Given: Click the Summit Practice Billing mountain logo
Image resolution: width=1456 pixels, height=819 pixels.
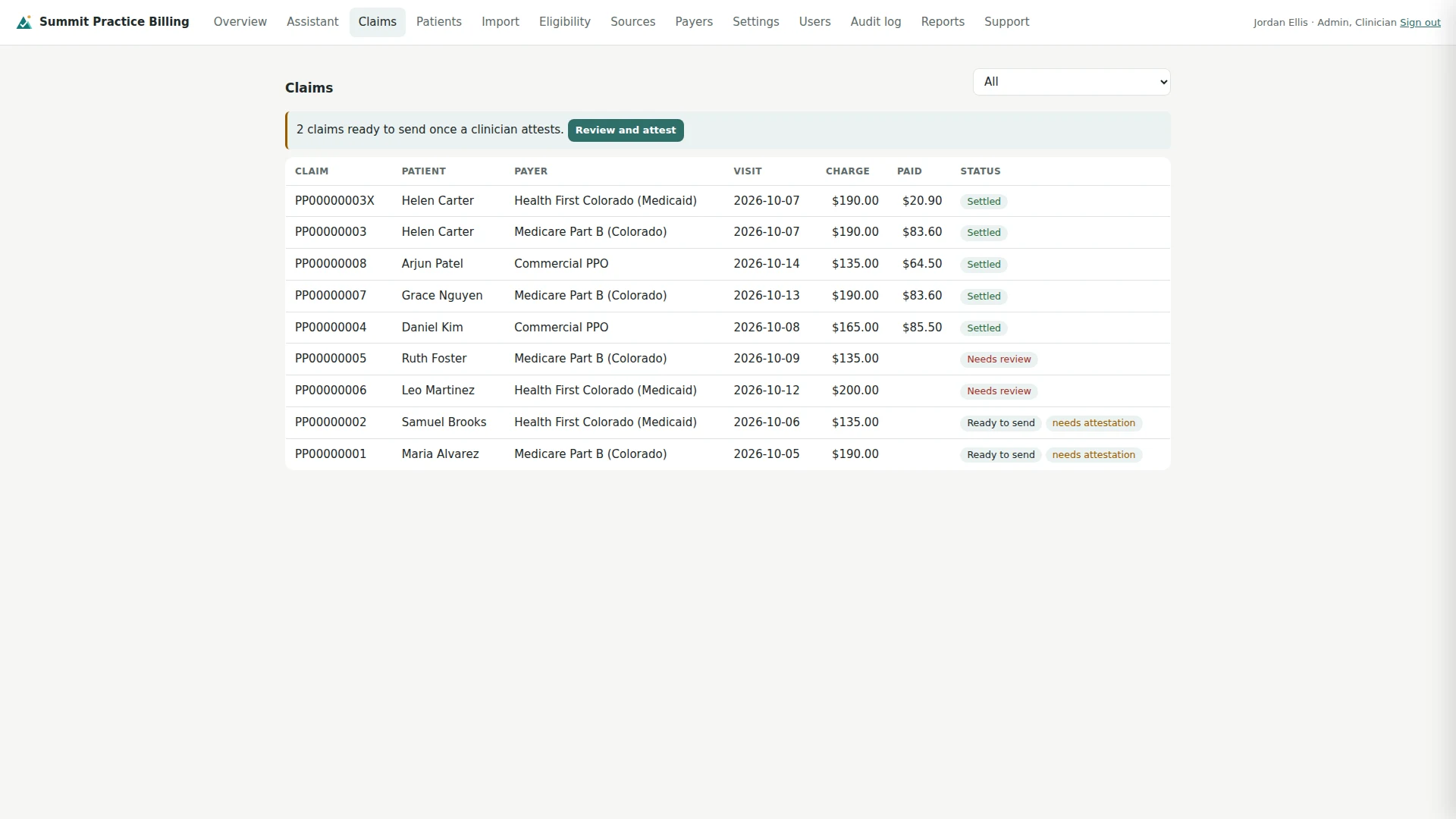Looking at the screenshot, I should 24,22.
